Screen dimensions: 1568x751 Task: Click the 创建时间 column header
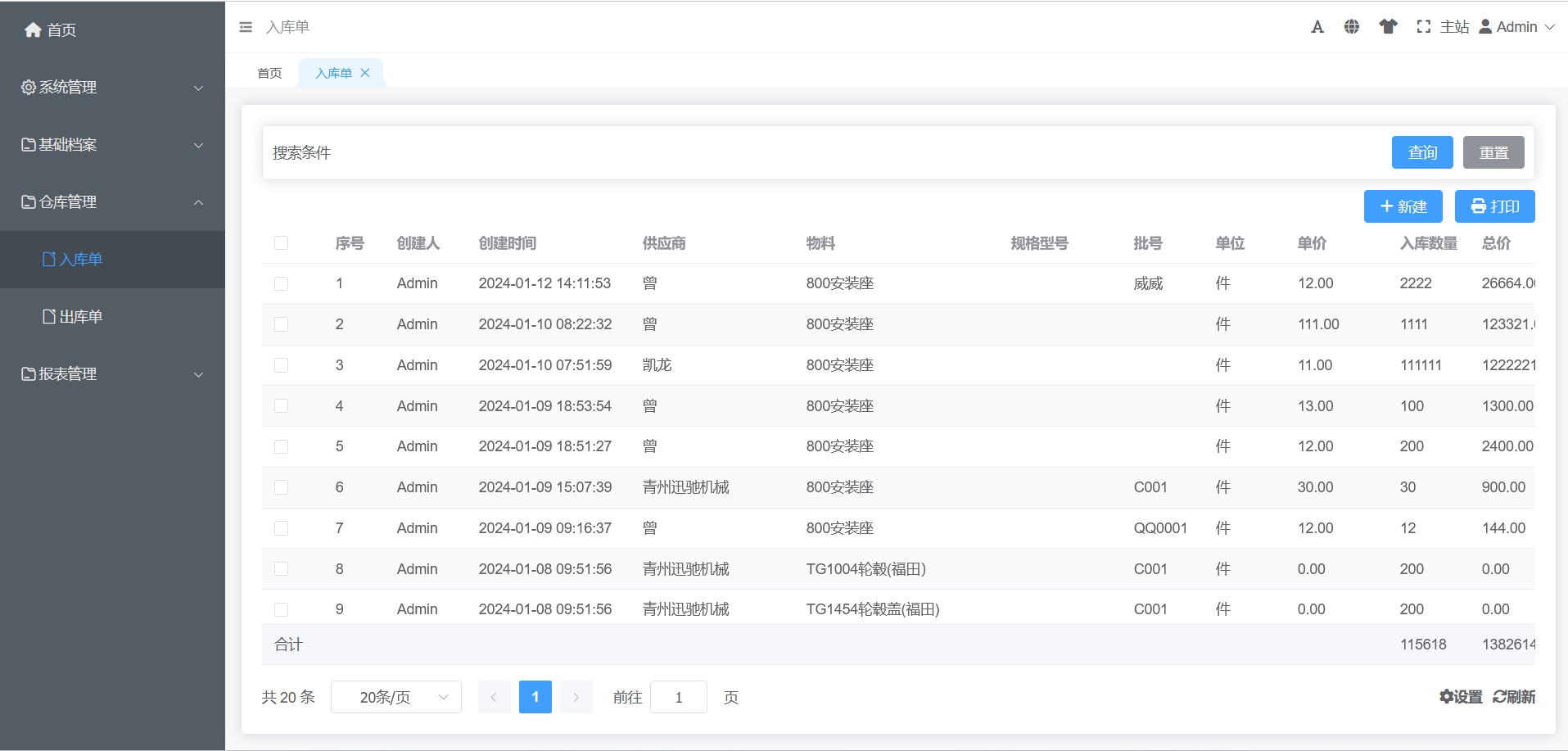(x=508, y=243)
